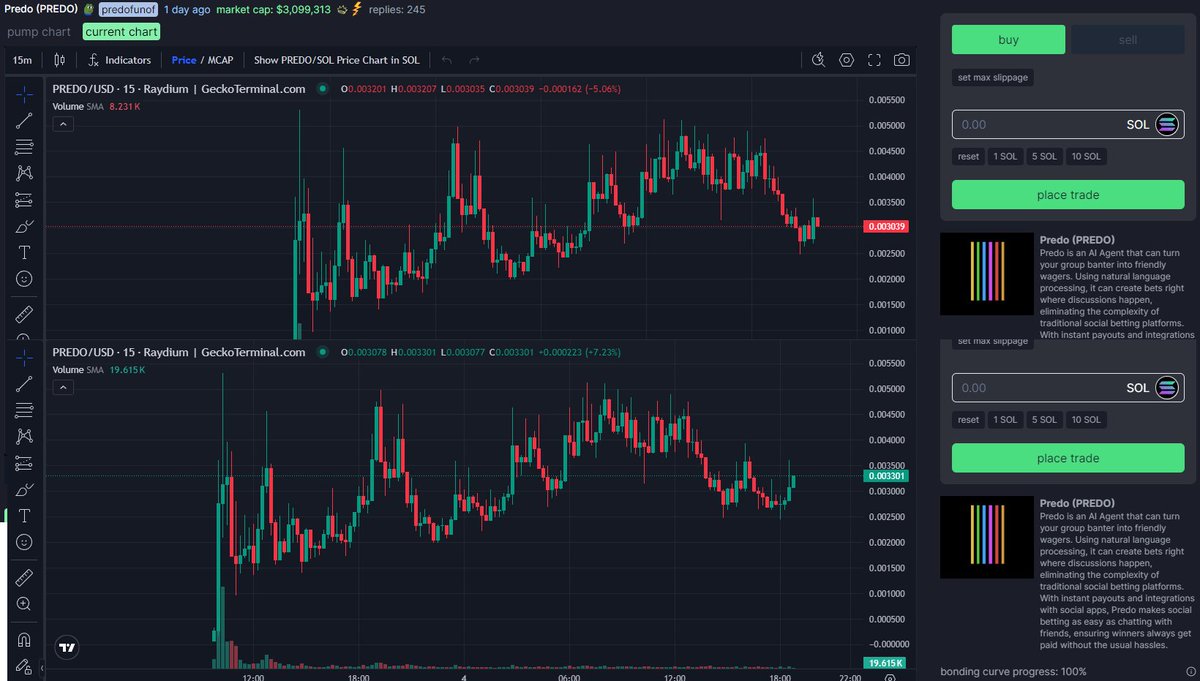
Task: Select ruler measure tool in lower chart
Action: (x=24, y=577)
